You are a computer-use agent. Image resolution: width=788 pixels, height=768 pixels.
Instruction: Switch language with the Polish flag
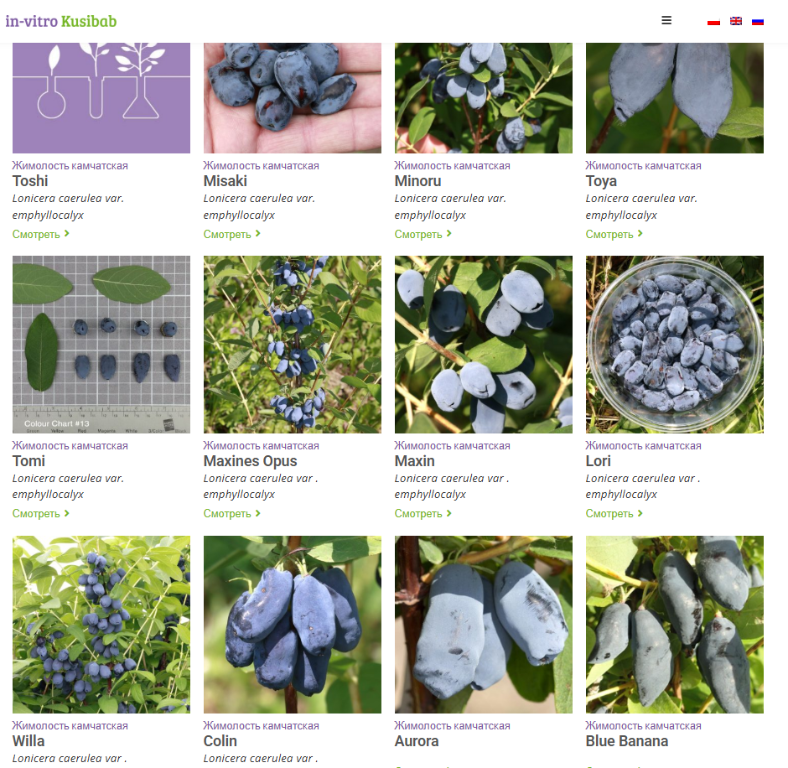pos(713,21)
